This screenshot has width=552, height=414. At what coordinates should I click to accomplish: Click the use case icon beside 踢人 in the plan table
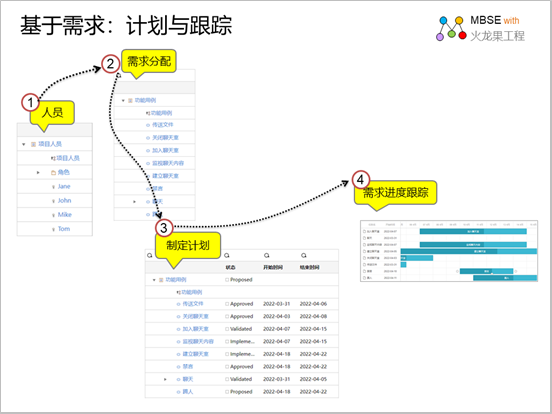click(178, 392)
